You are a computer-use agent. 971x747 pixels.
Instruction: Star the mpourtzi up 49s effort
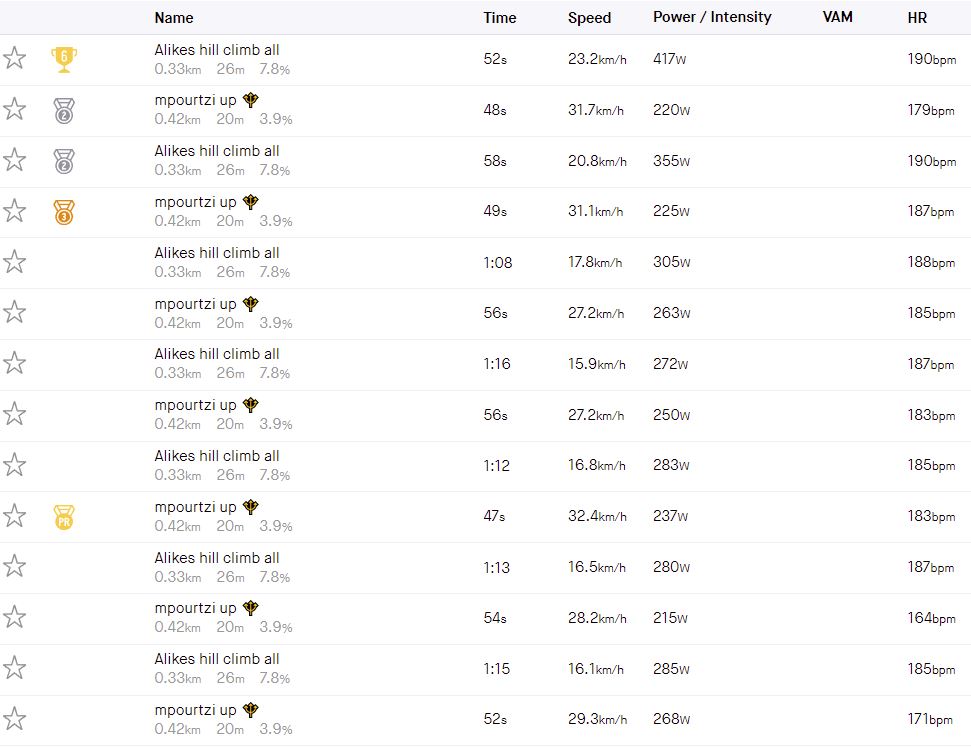14,211
